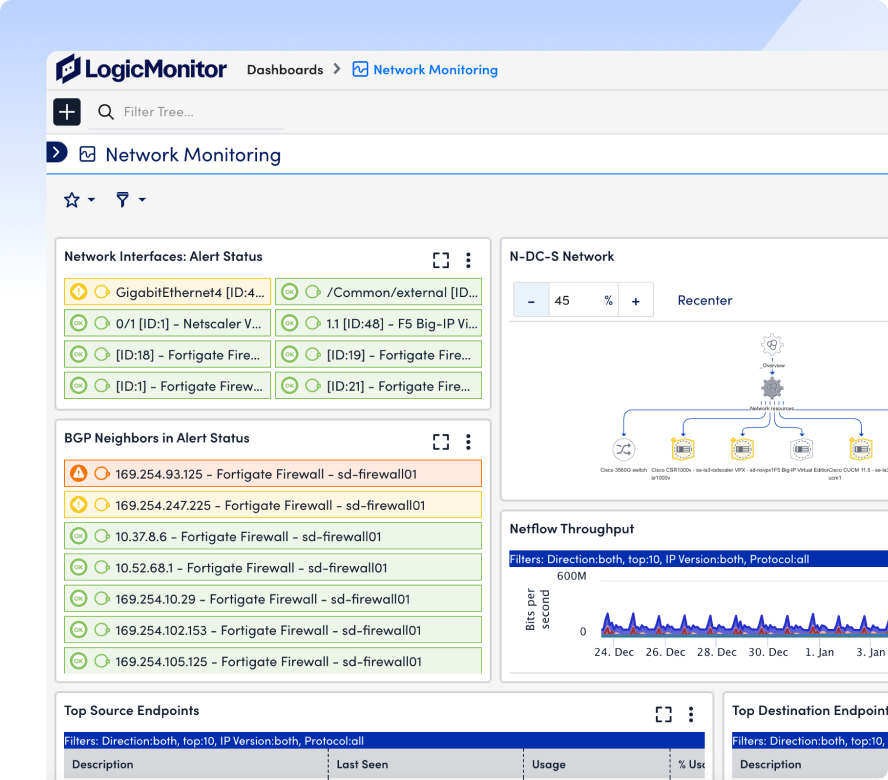Click the LogicMonitor logo

141,69
